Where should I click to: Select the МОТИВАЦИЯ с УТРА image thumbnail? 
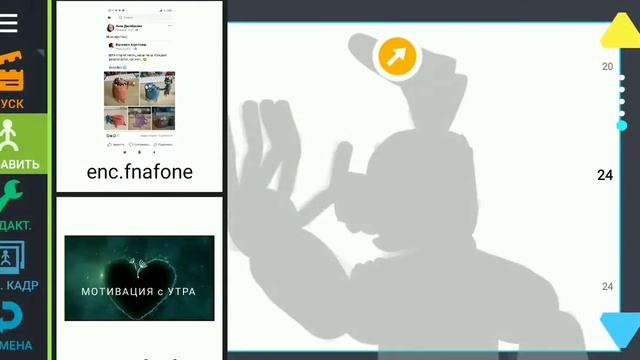point(139,278)
